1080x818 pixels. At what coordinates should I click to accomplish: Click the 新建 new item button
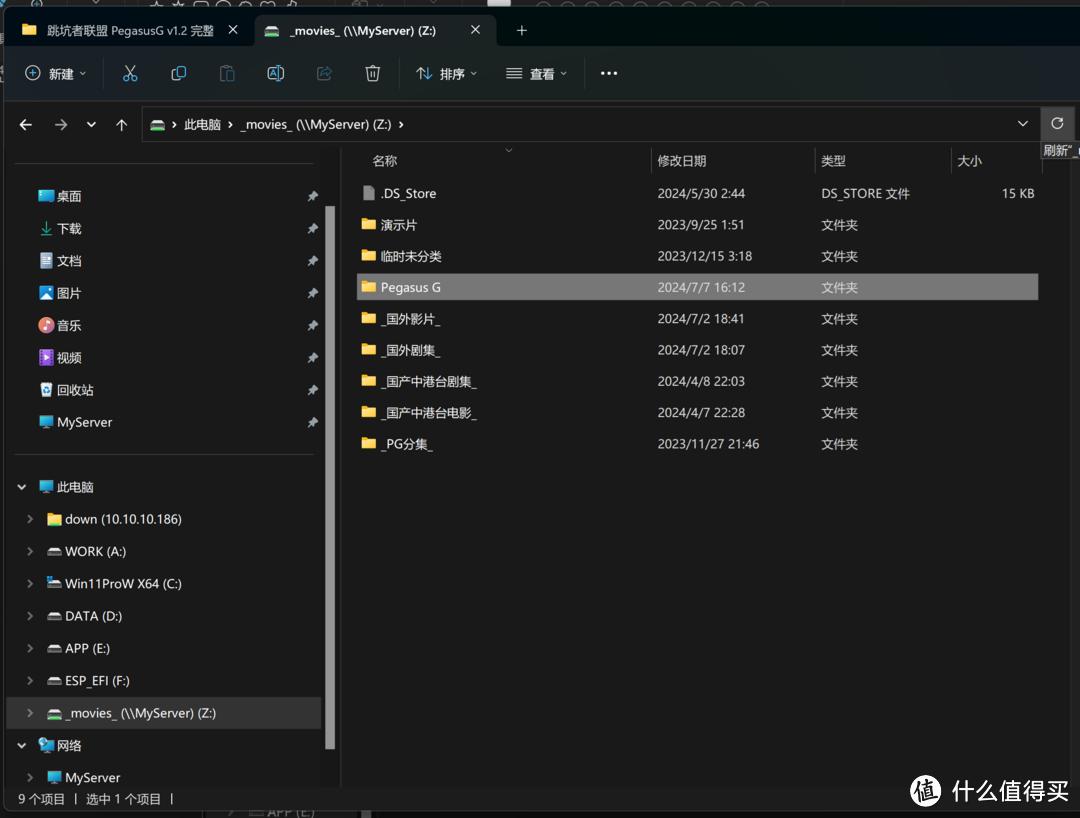(x=55, y=73)
